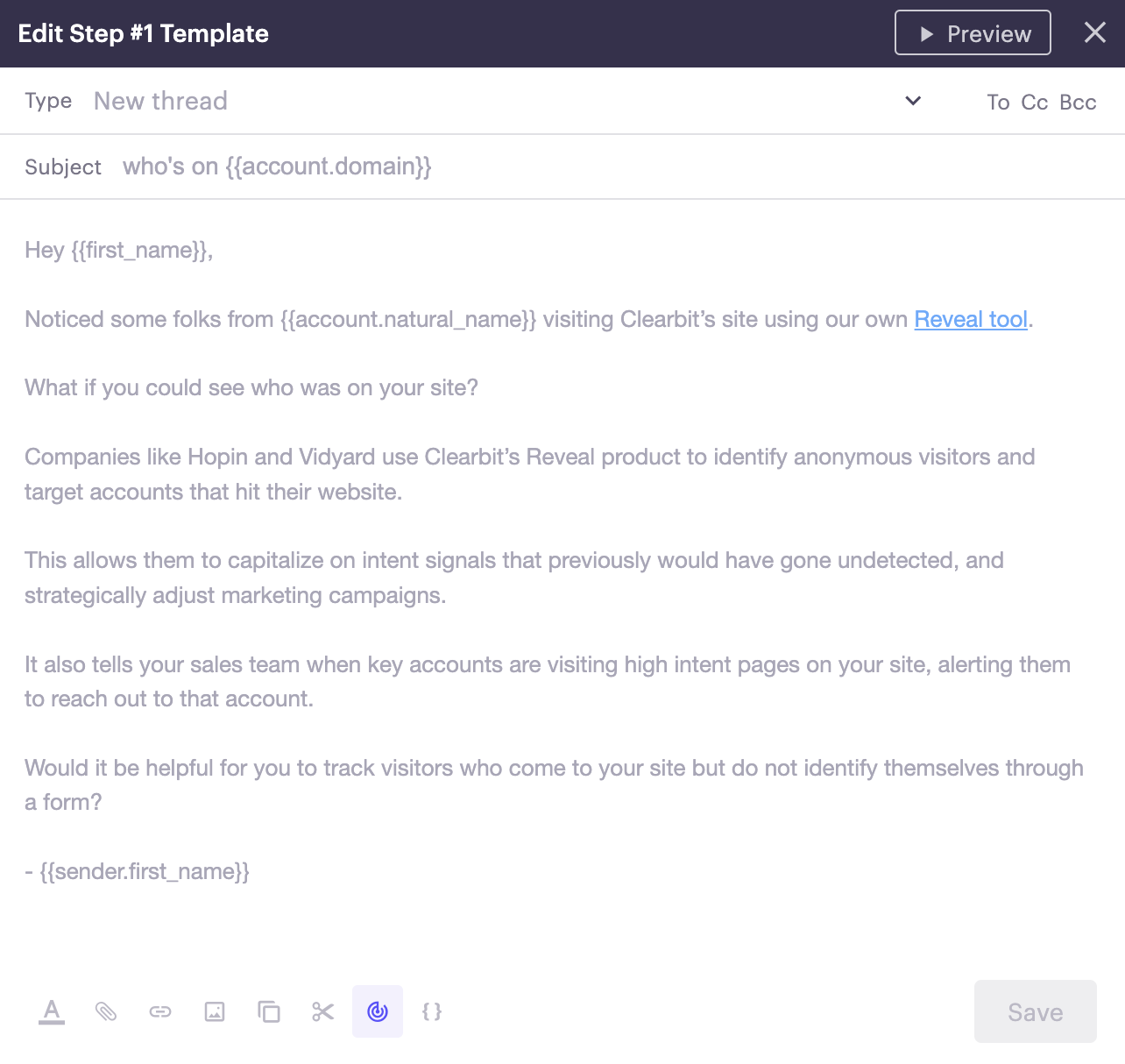Open the Reveal tool hyperlink
The width and height of the screenshot is (1125, 1064).
pos(971,319)
